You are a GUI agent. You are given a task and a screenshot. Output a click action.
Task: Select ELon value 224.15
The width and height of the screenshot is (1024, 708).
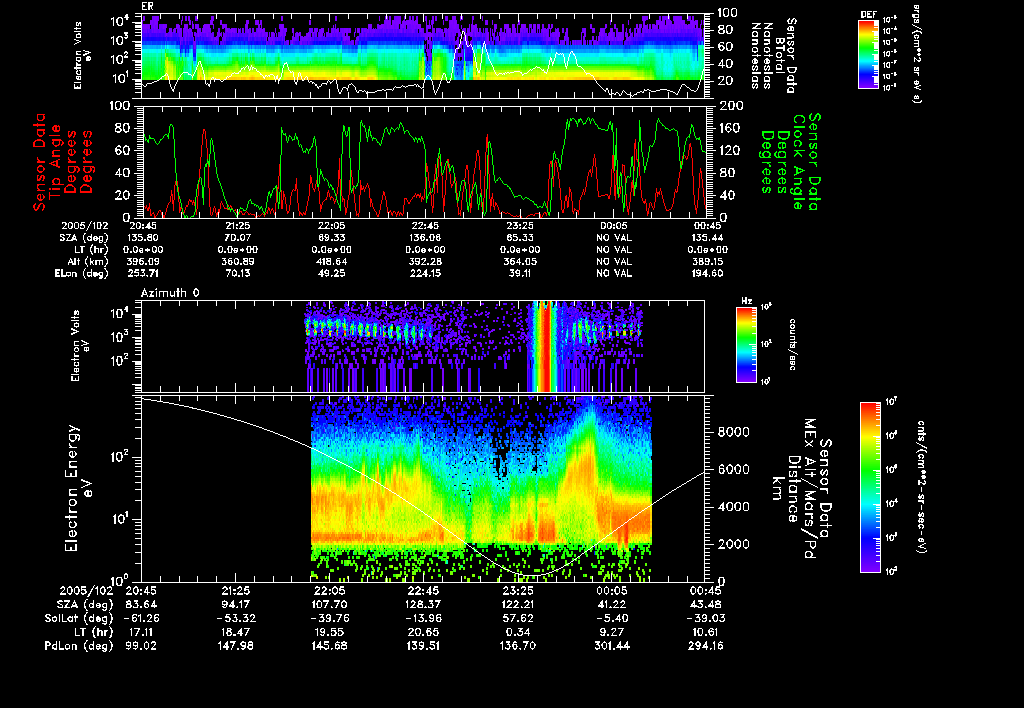pos(426,274)
